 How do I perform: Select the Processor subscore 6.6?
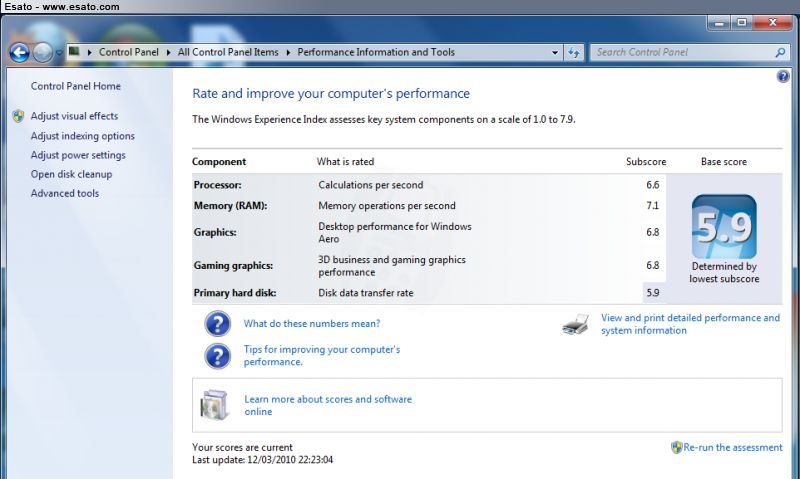coord(653,185)
